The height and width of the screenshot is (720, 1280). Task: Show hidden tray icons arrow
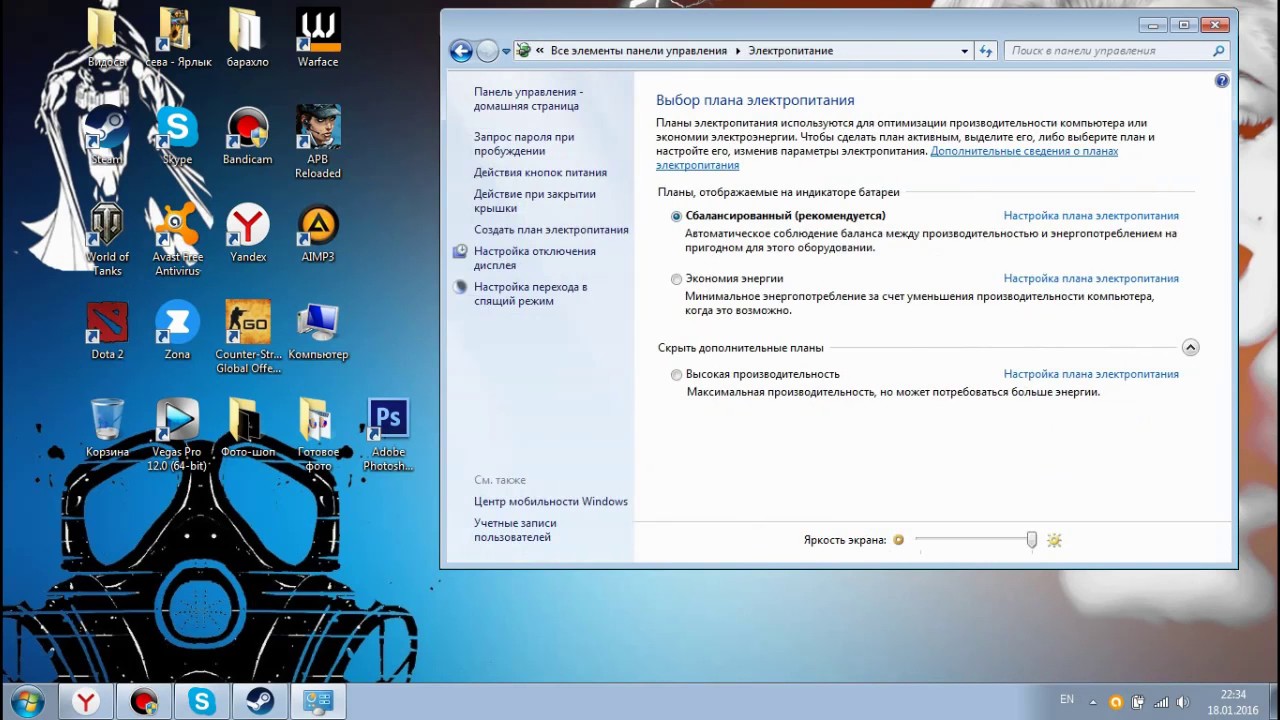pos(1092,702)
